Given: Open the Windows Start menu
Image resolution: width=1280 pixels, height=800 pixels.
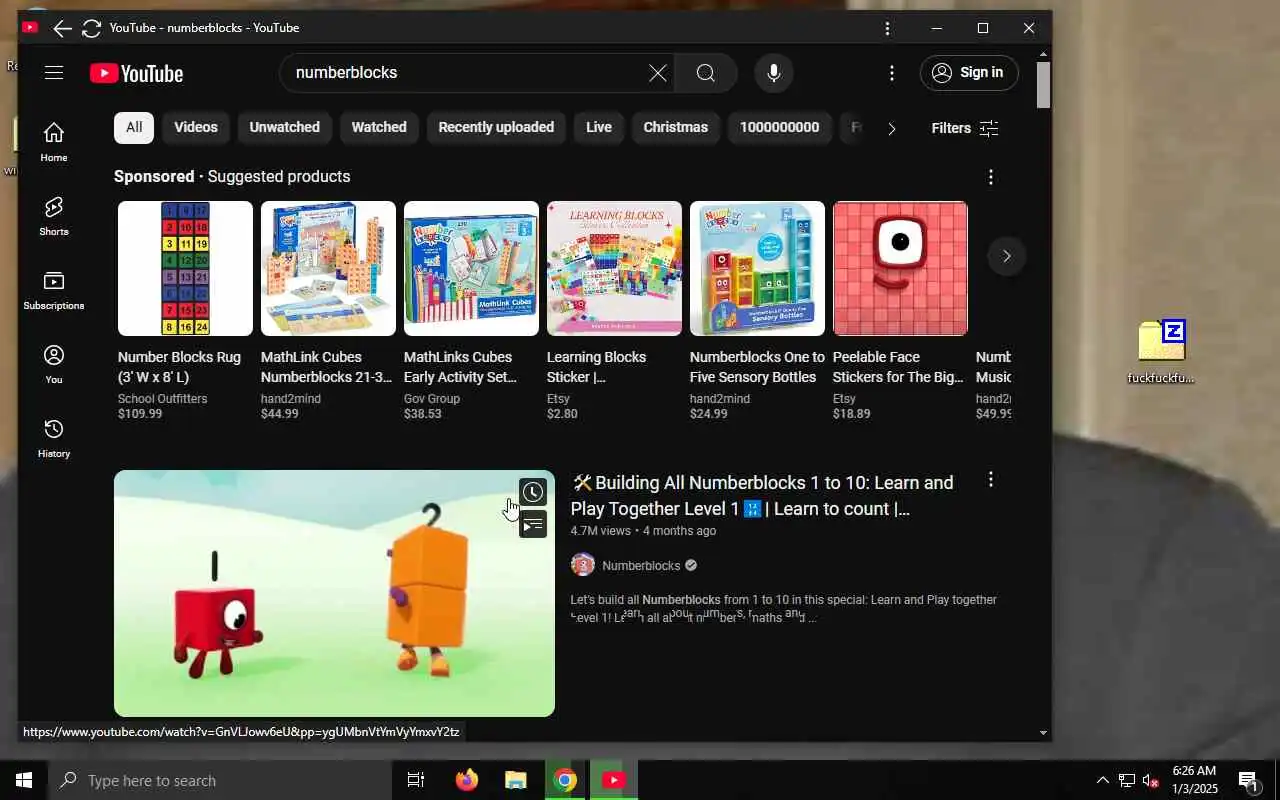Looking at the screenshot, I should [24, 780].
